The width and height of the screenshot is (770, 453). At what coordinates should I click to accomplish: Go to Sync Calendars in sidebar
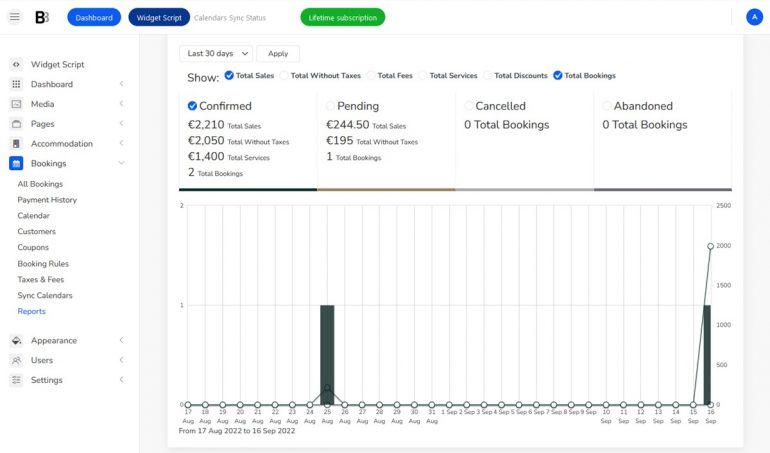tap(45, 296)
